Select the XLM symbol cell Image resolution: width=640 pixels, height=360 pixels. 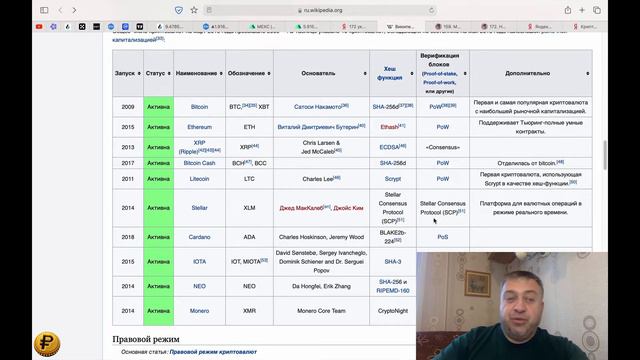click(x=249, y=208)
